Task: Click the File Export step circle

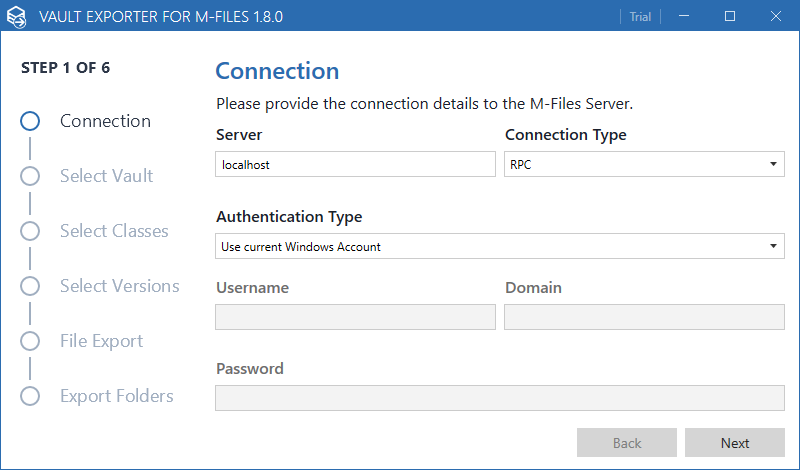Action: pyautogui.click(x=30, y=341)
